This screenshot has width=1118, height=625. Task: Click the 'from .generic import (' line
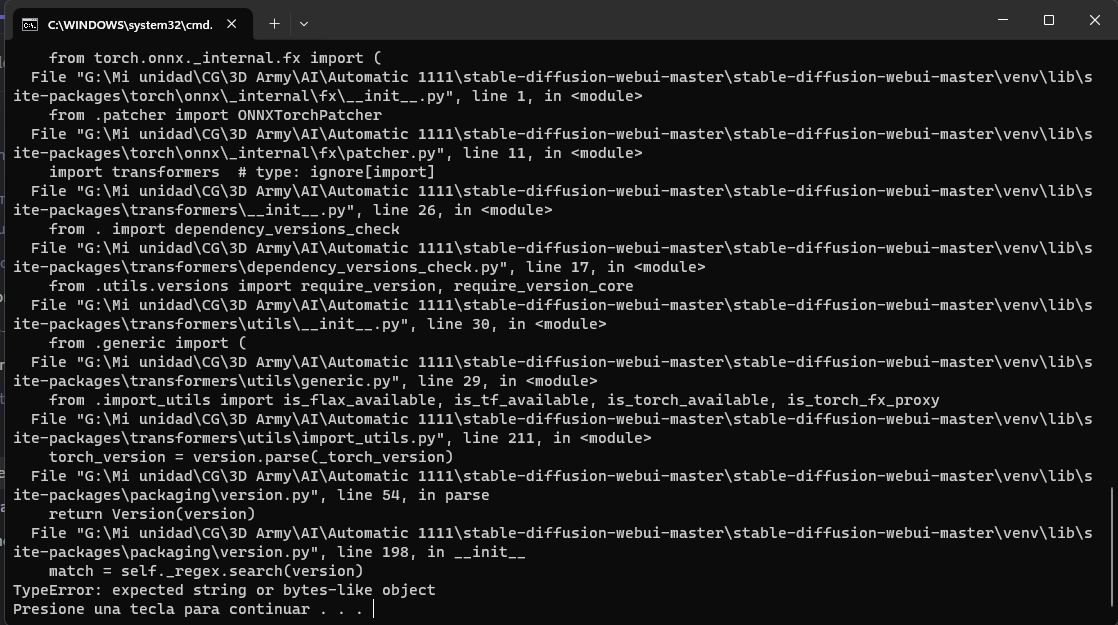(148, 343)
